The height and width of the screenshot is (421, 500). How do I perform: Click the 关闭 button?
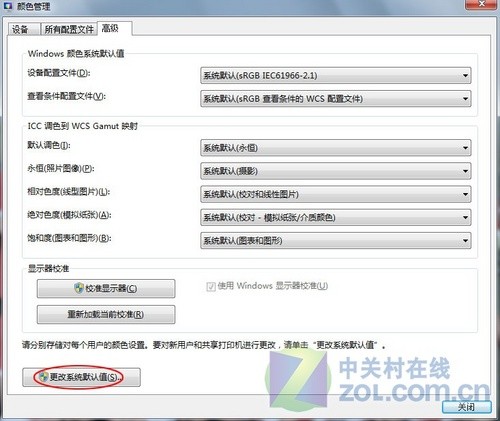467,407
